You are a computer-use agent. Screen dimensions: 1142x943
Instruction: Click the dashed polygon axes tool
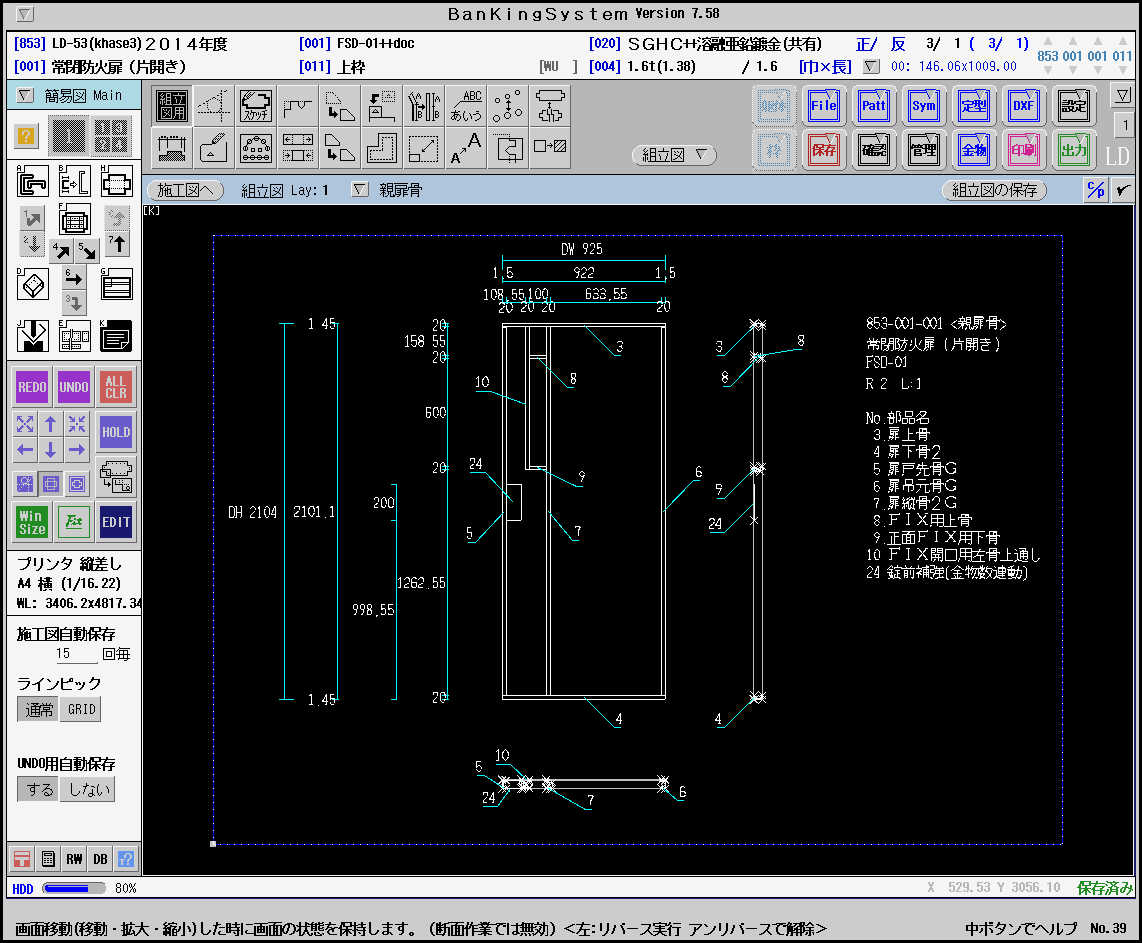[x=214, y=106]
